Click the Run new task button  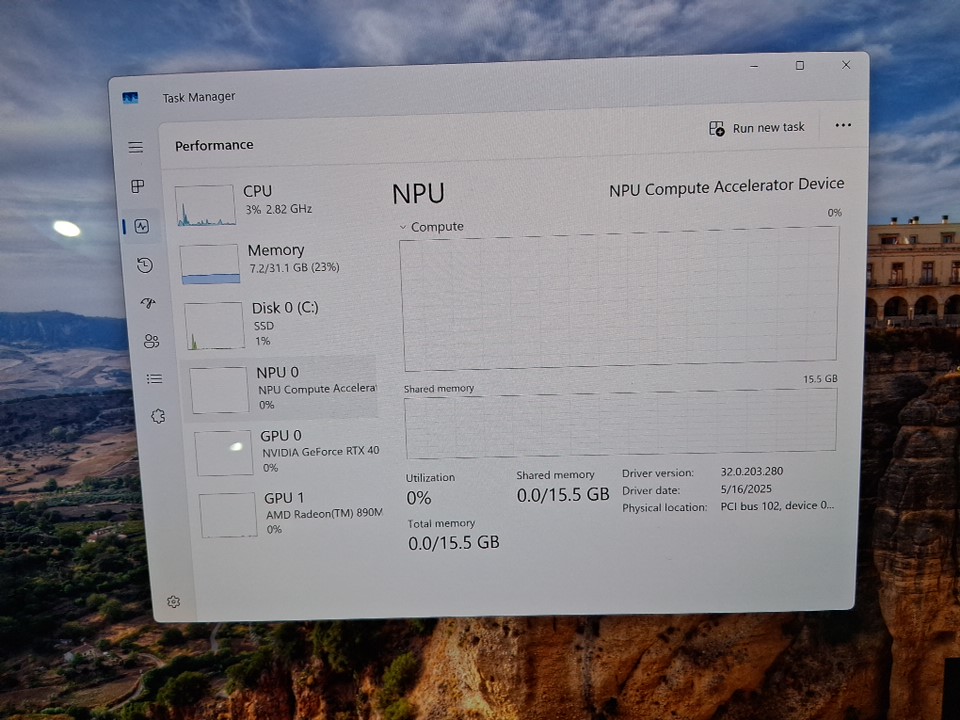tap(757, 128)
